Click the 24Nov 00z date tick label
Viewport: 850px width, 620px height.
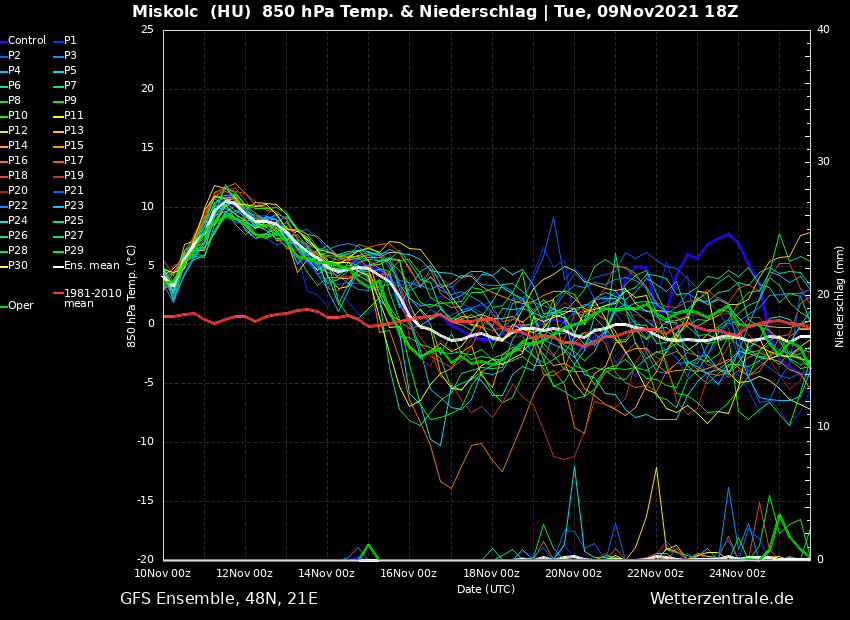click(737, 574)
